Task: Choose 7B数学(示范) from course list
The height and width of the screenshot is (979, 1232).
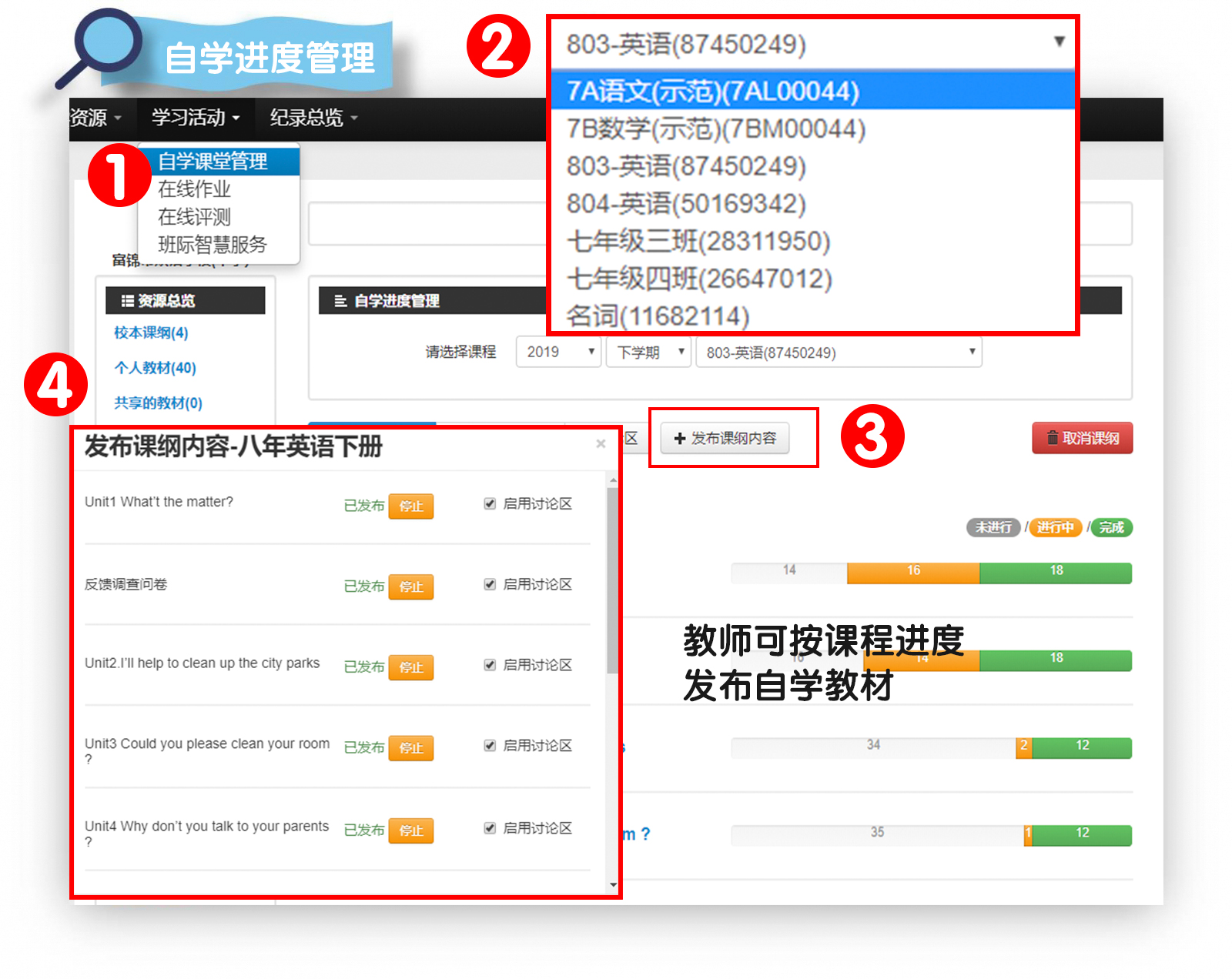Action: (x=716, y=129)
